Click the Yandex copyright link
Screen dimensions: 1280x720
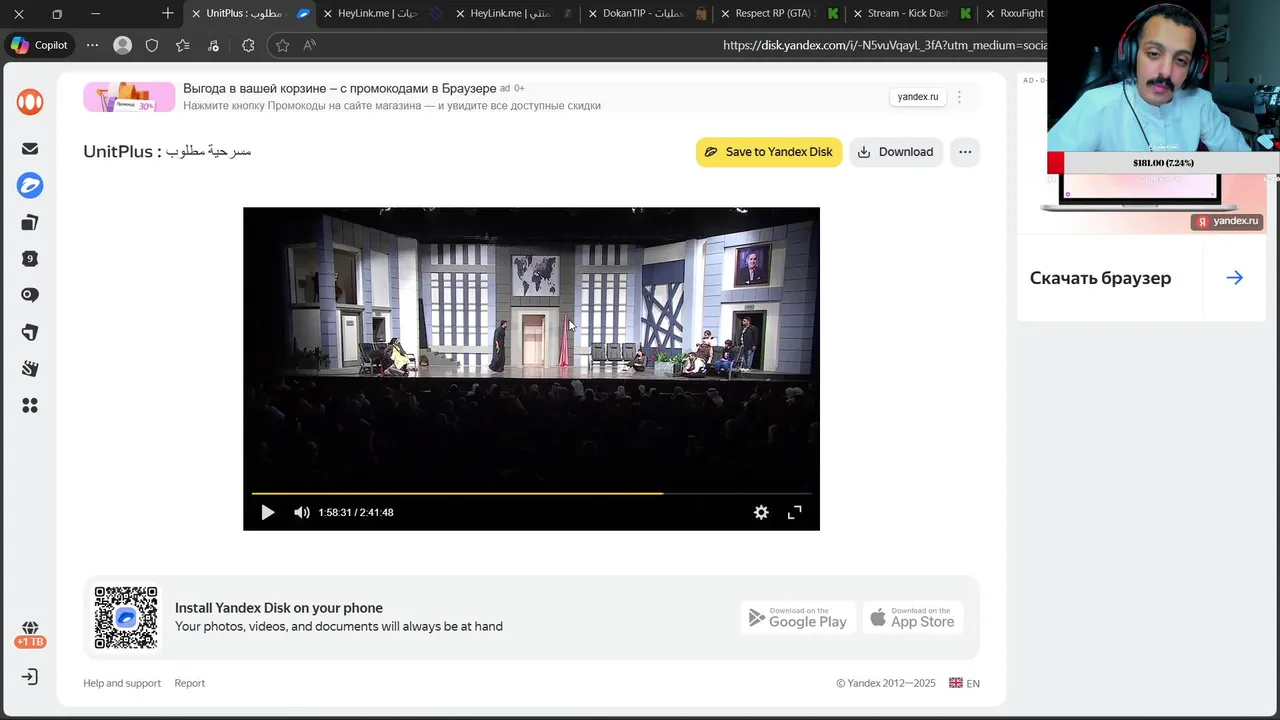tap(886, 683)
